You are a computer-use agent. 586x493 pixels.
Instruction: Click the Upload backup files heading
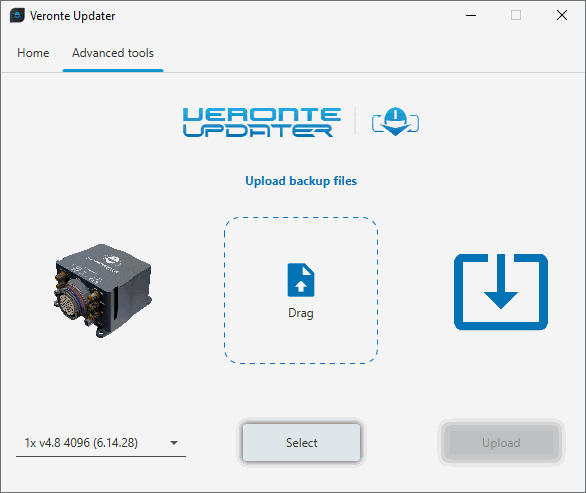pos(301,181)
